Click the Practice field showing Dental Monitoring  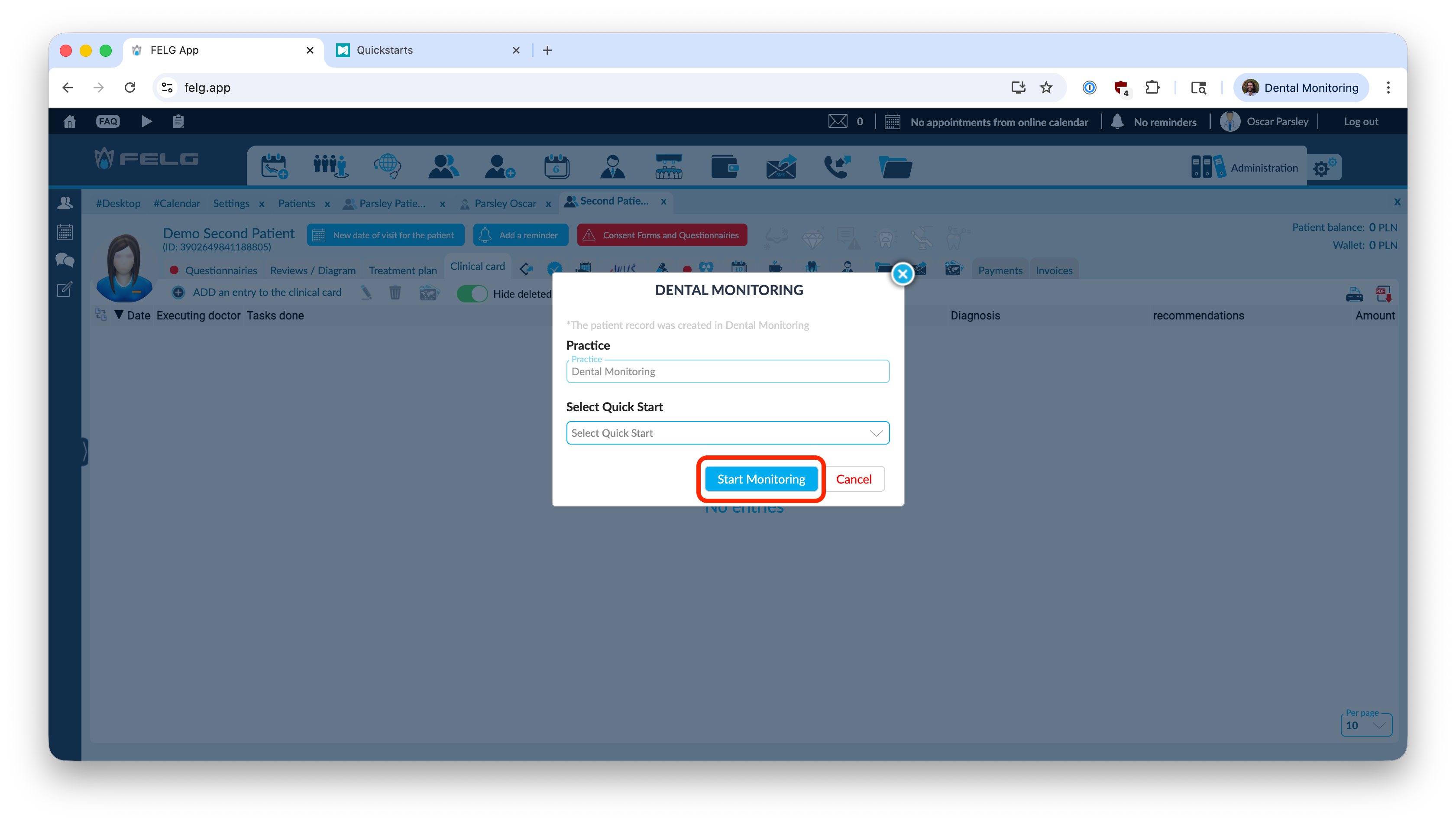click(727, 371)
